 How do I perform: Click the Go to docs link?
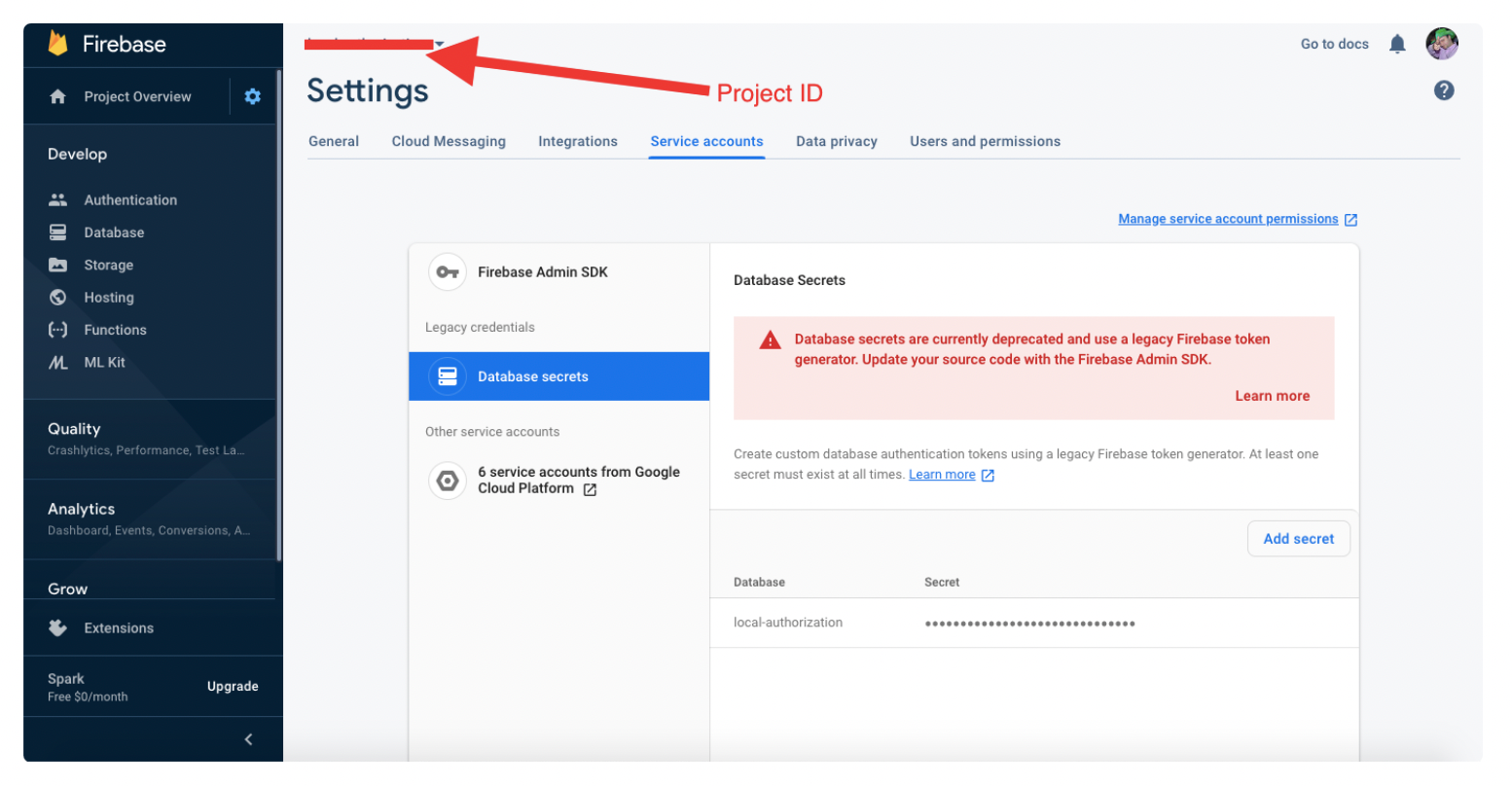(1335, 44)
